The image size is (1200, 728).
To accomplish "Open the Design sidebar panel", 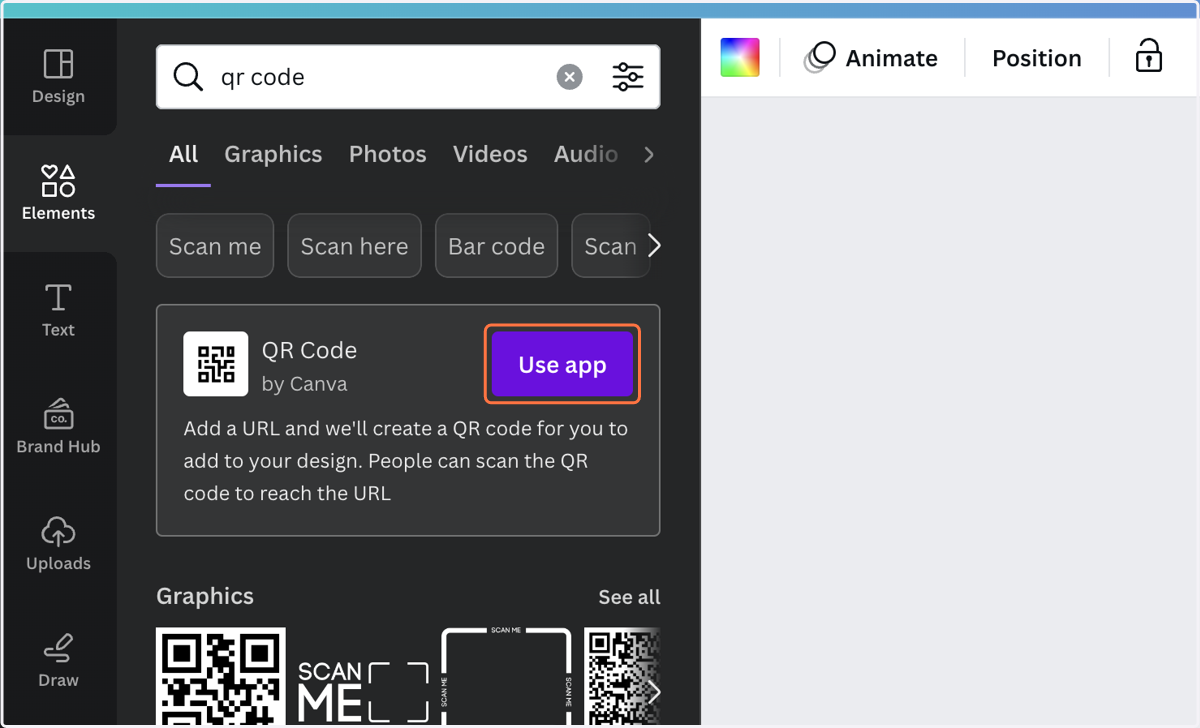I will click(58, 77).
